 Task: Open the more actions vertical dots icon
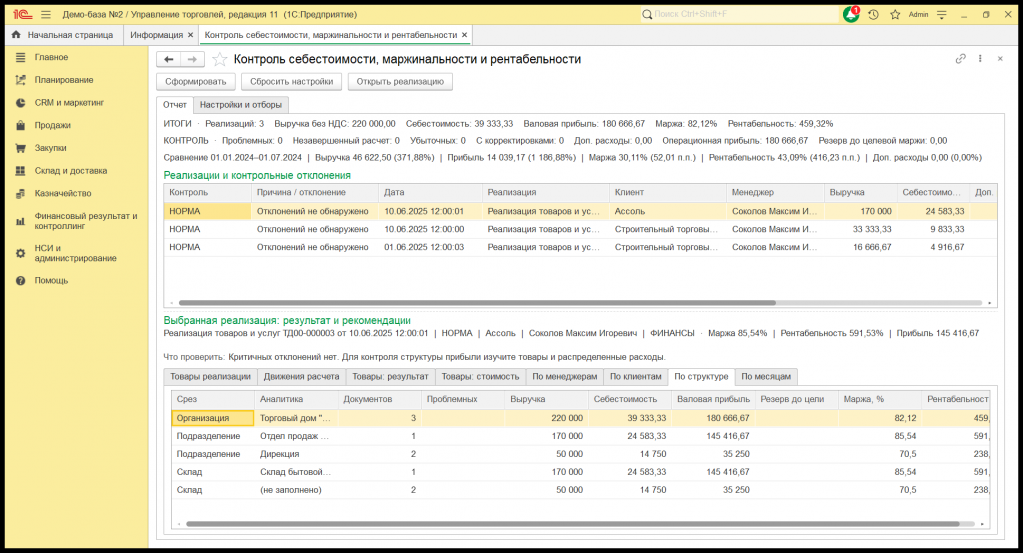980,59
